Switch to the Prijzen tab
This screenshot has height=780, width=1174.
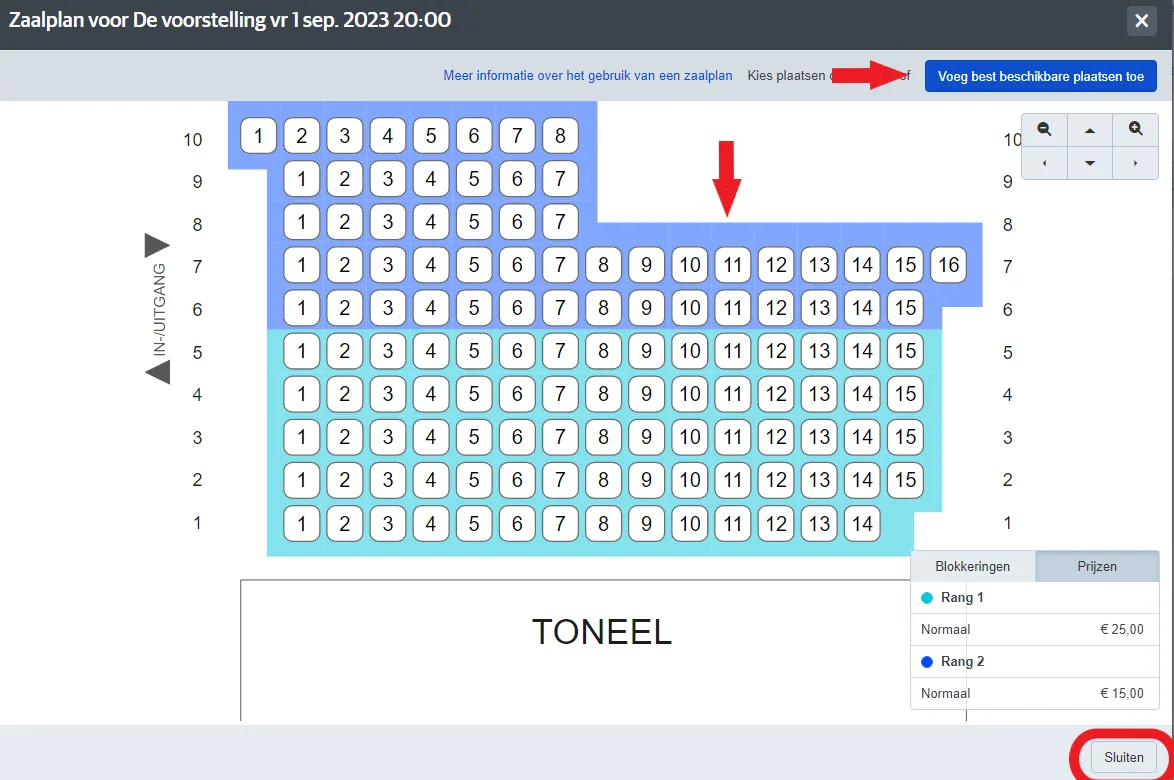pos(1097,567)
